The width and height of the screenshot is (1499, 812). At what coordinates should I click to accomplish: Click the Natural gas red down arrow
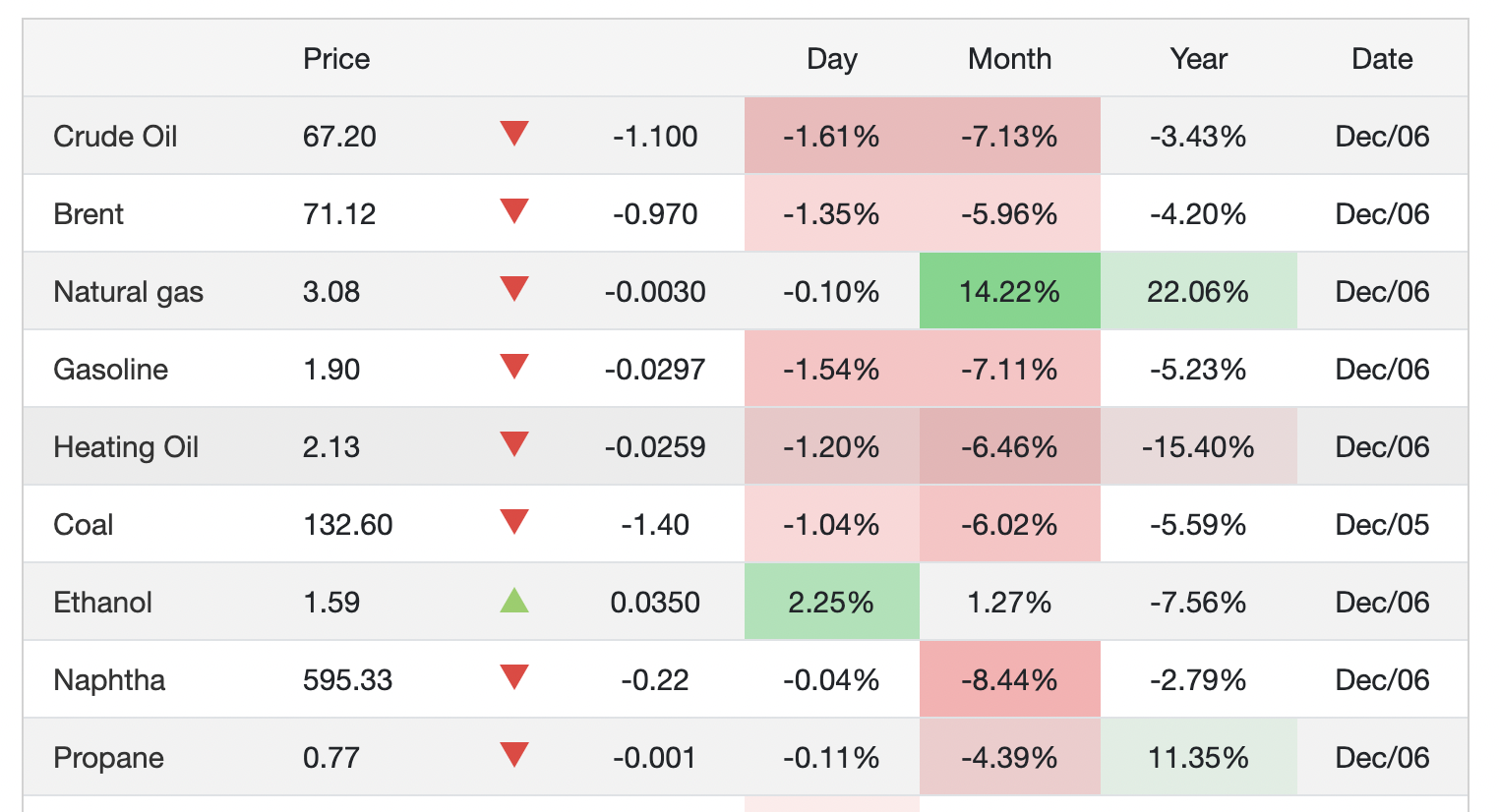click(x=514, y=289)
